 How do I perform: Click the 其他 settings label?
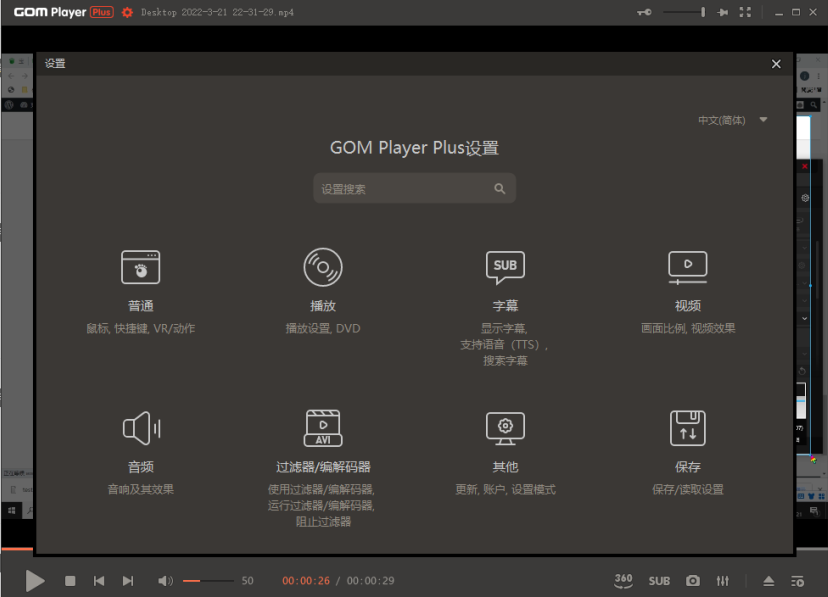click(x=505, y=467)
